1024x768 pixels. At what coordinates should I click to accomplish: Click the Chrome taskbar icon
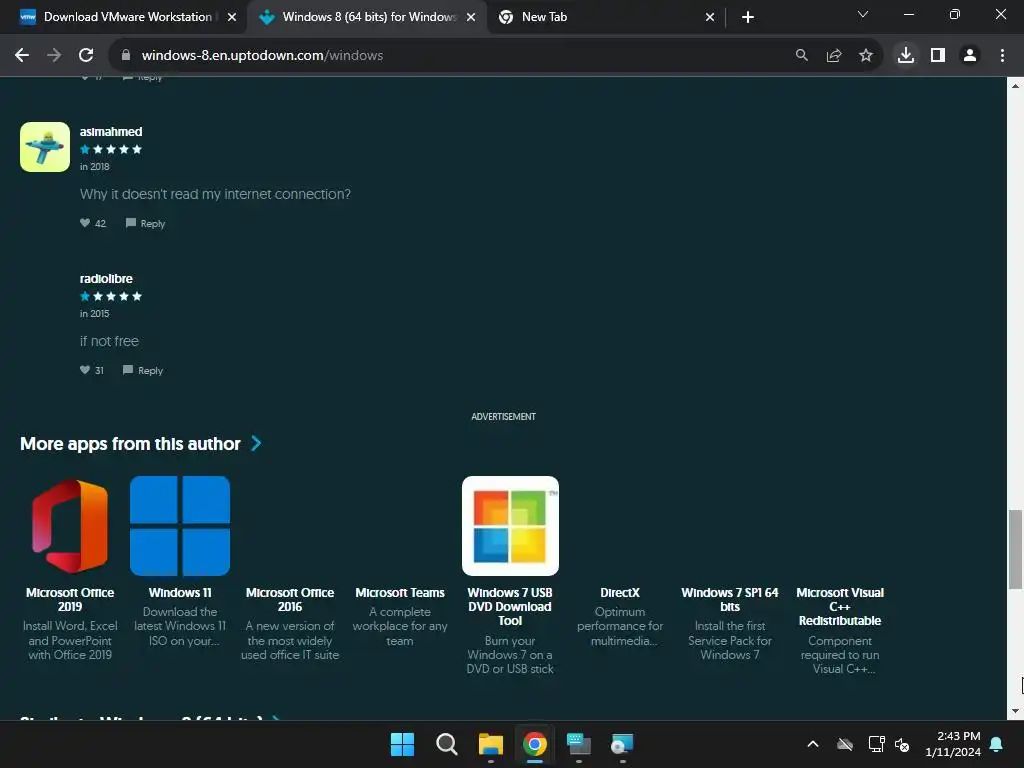point(535,744)
